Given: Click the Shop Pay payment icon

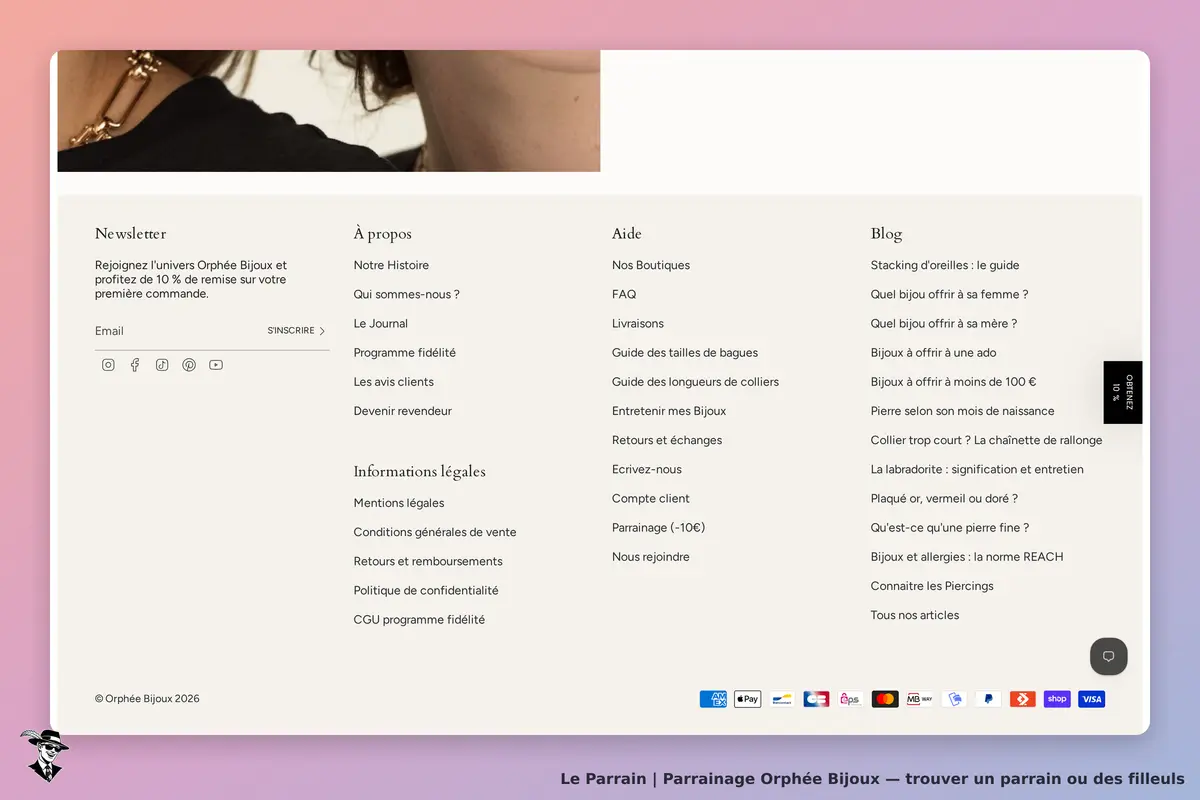Looking at the screenshot, I should coord(1057,699).
